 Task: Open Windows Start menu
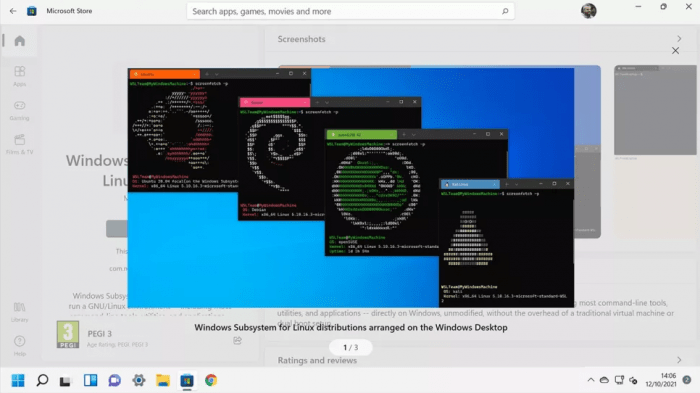point(18,380)
